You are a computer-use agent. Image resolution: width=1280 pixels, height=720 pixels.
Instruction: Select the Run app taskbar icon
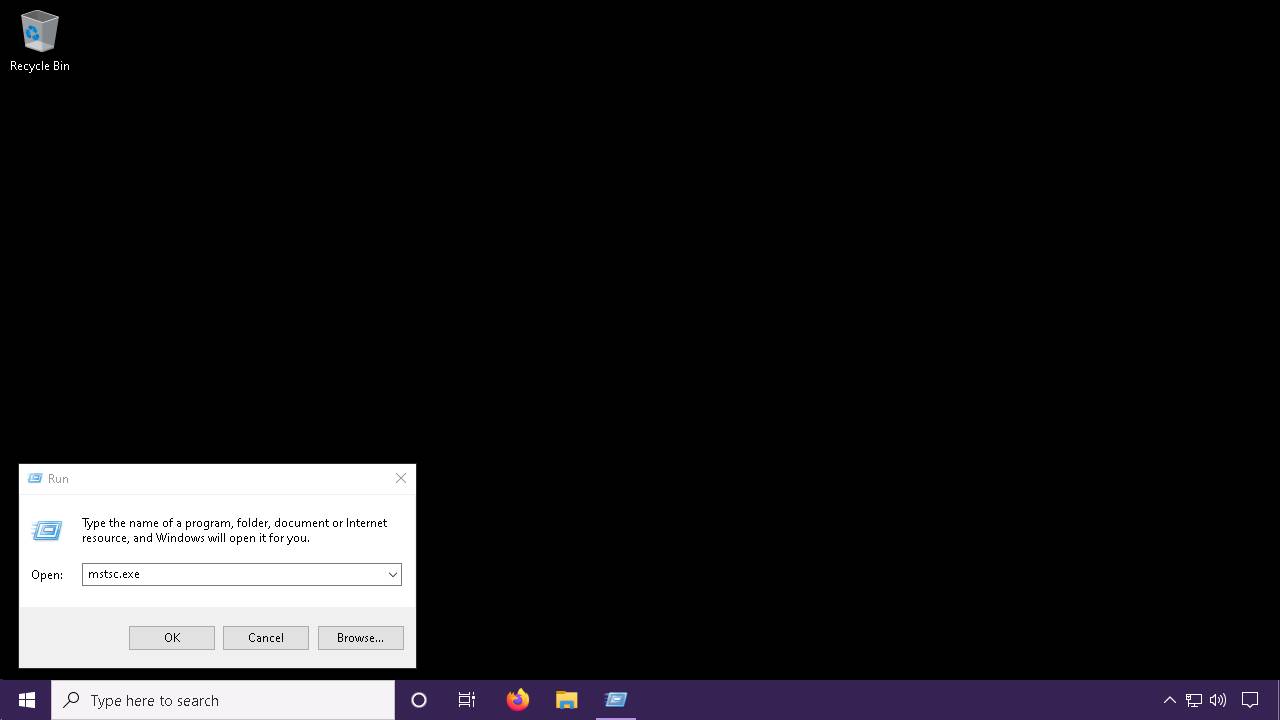pyautogui.click(x=616, y=700)
